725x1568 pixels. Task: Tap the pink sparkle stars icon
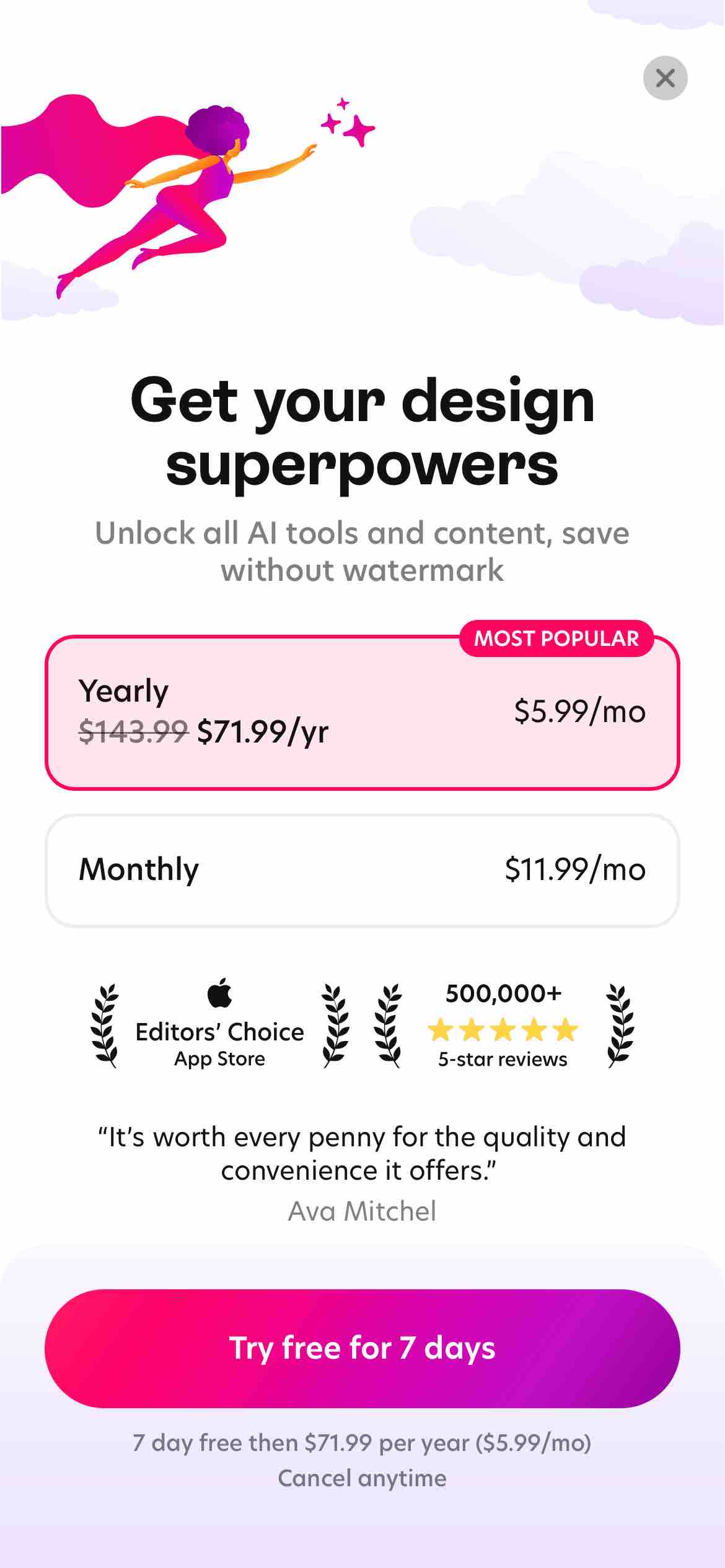(x=348, y=123)
